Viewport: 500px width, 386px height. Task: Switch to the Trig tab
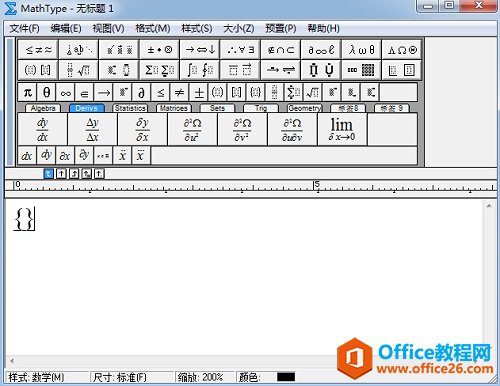coord(261,108)
